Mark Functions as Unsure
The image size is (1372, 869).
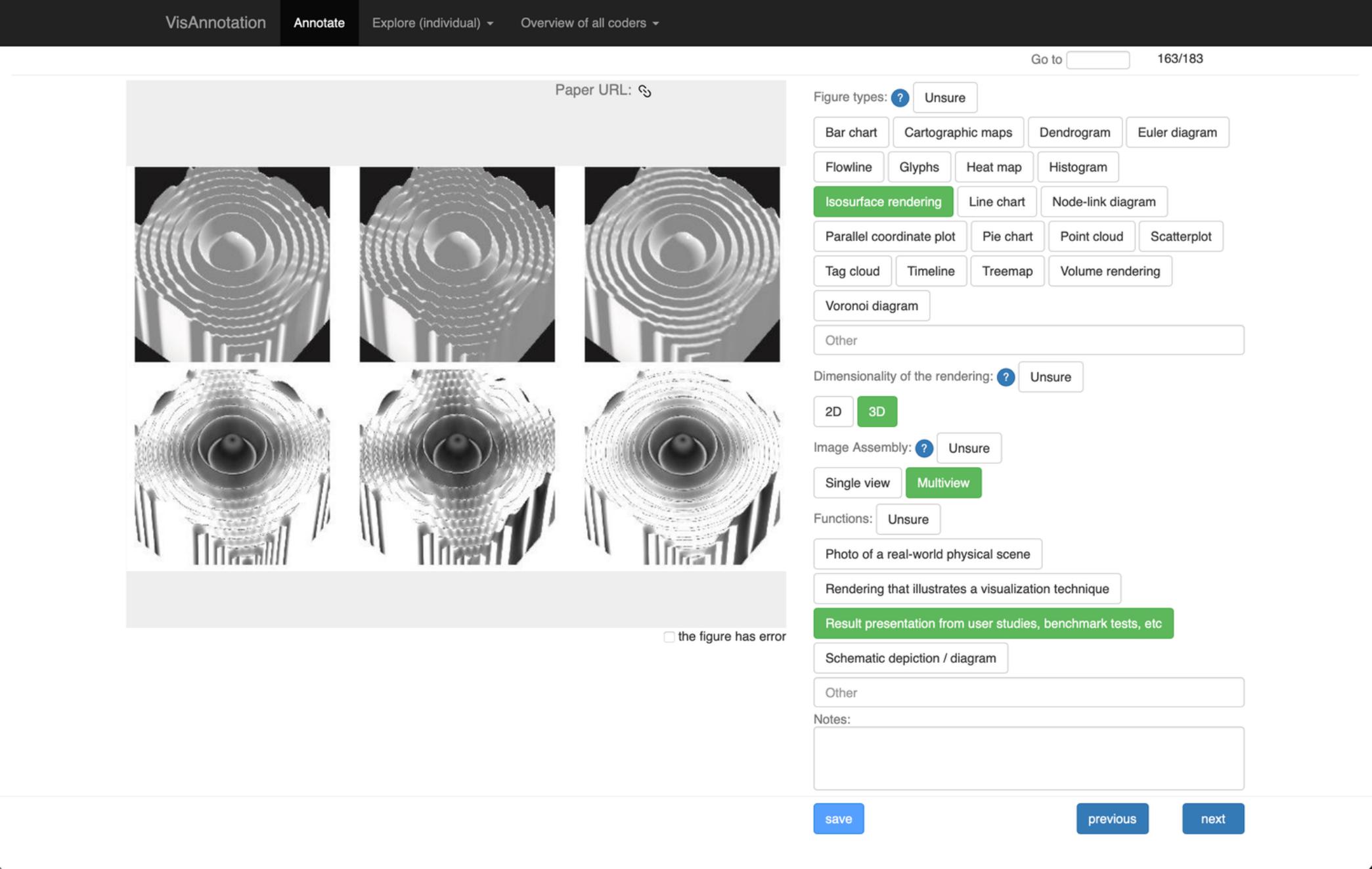(908, 520)
